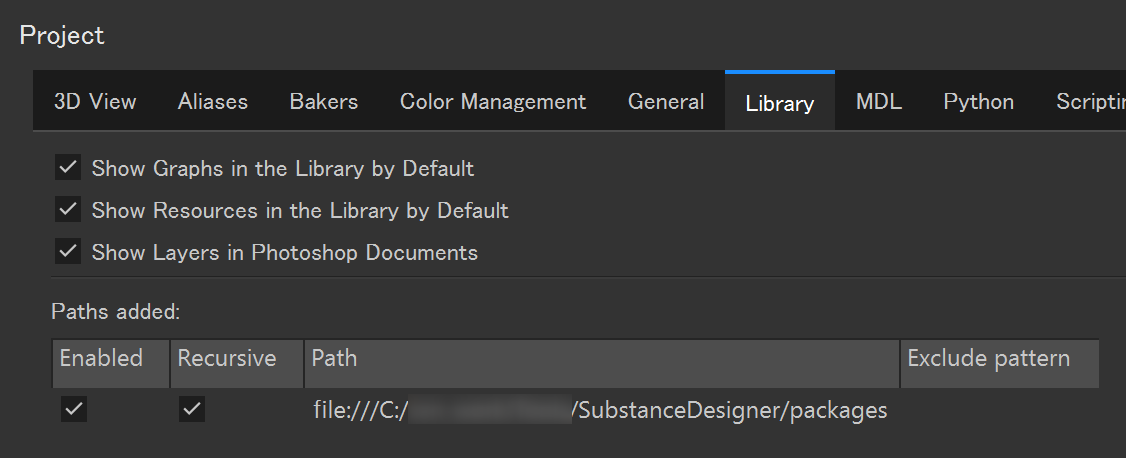Screen dimensions: 1126x458
Task: Select the Bakers tab
Action: [324, 101]
